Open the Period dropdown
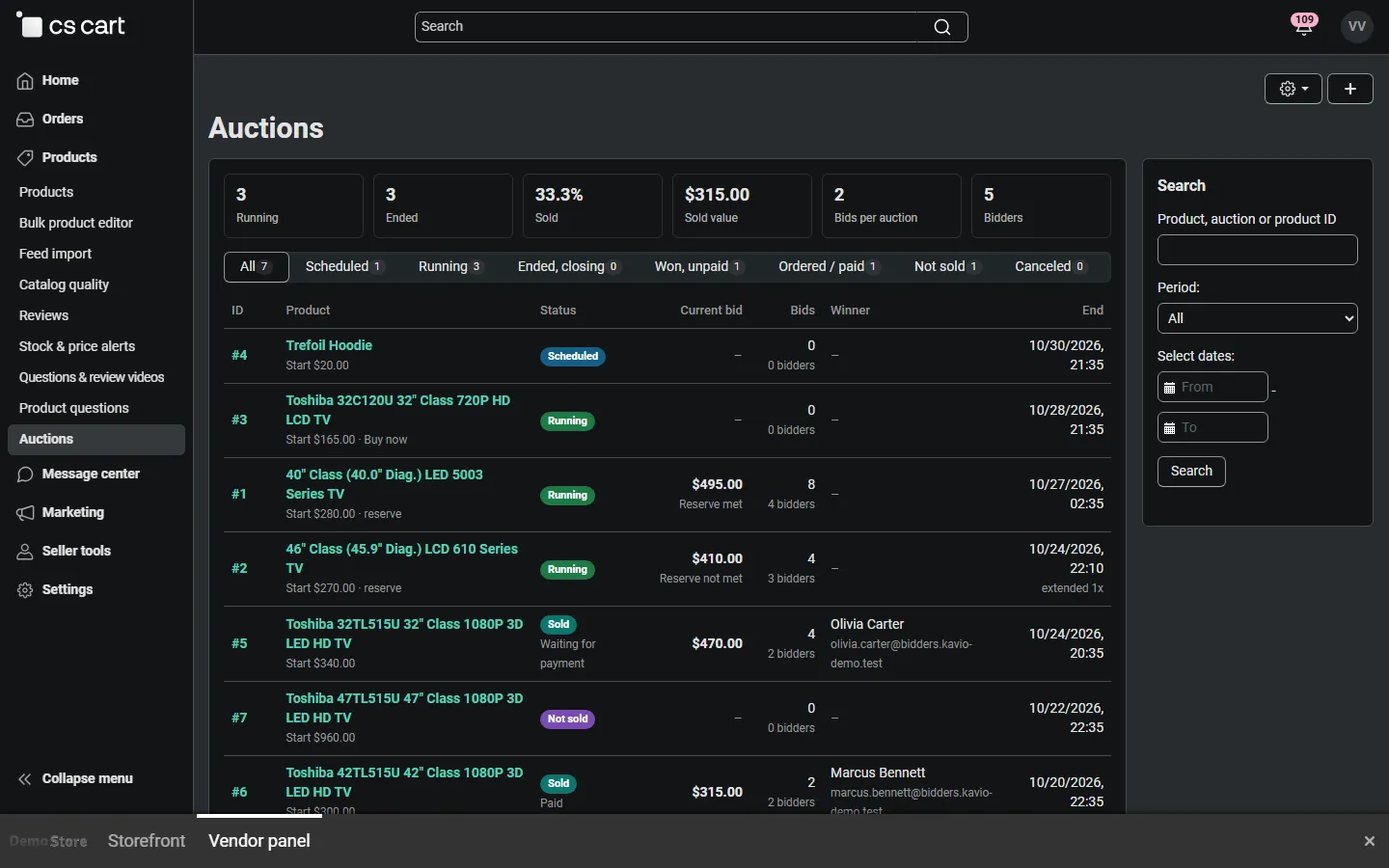 (x=1258, y=318)
